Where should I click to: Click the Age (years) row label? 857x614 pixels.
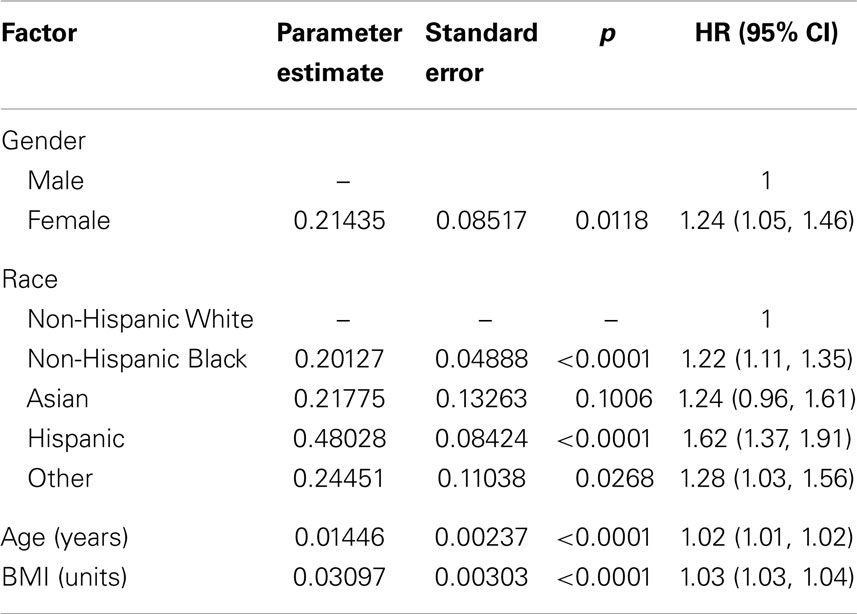click(x=64, y=537)
